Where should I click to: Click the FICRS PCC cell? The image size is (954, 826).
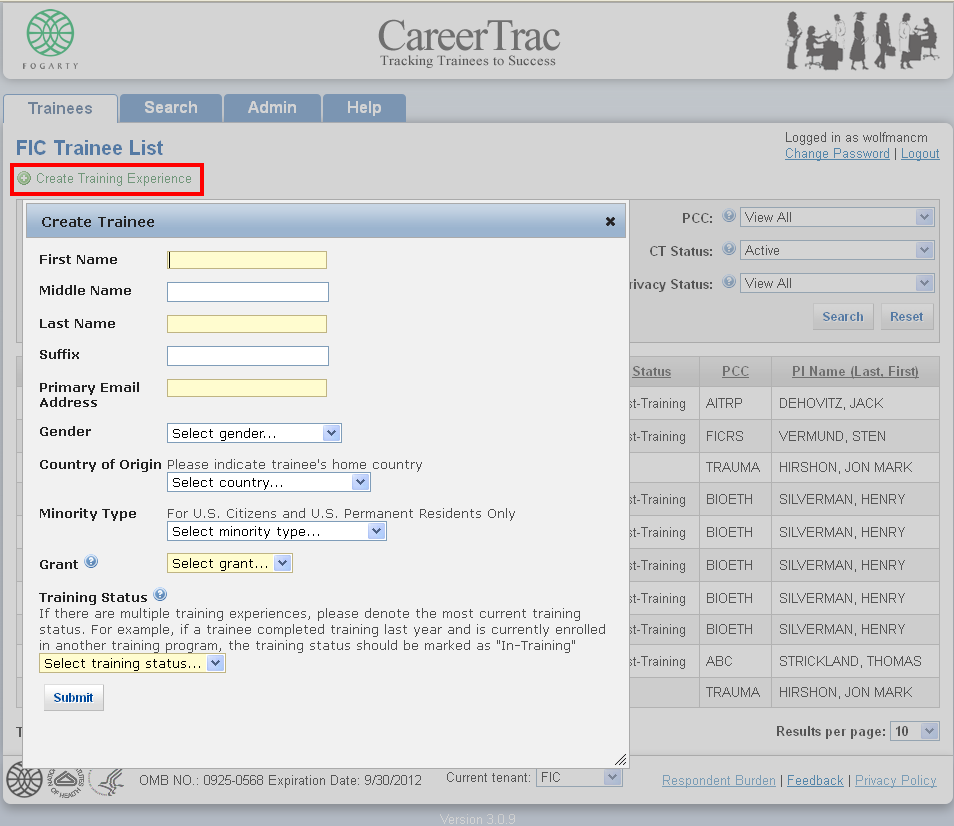point(735,436)
